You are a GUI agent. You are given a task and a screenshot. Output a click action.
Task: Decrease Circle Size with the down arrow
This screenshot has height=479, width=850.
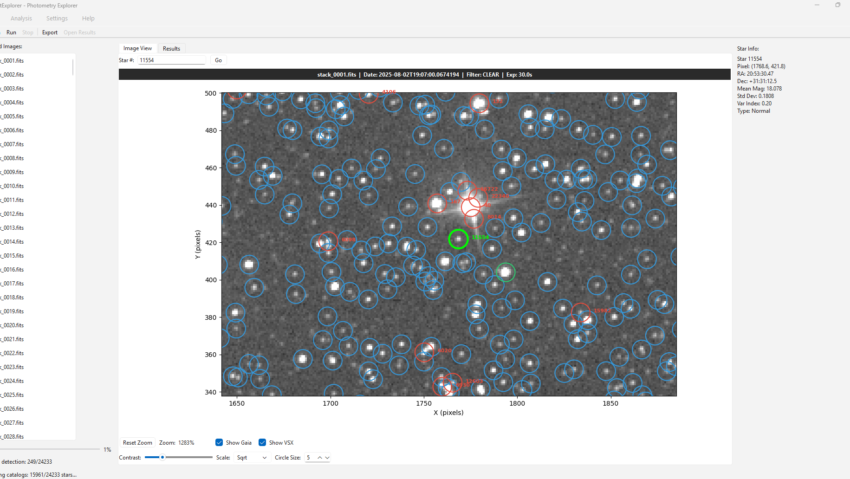pos(327,457)
